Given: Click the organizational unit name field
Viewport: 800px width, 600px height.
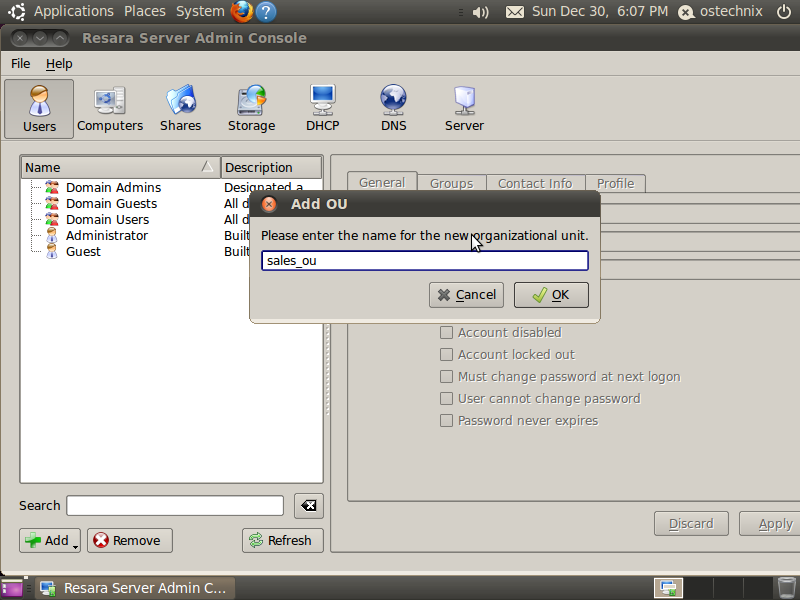Looking at the screenshot, I should coord(425,261).
